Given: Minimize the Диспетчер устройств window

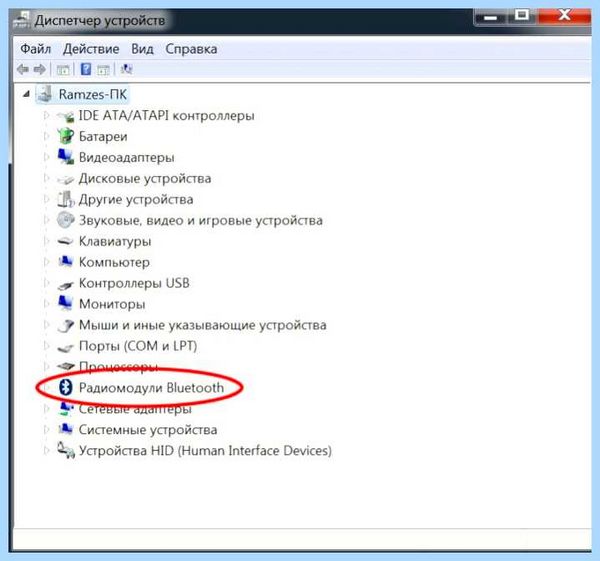Looking at the screenshot, I should tap(491, 17).
